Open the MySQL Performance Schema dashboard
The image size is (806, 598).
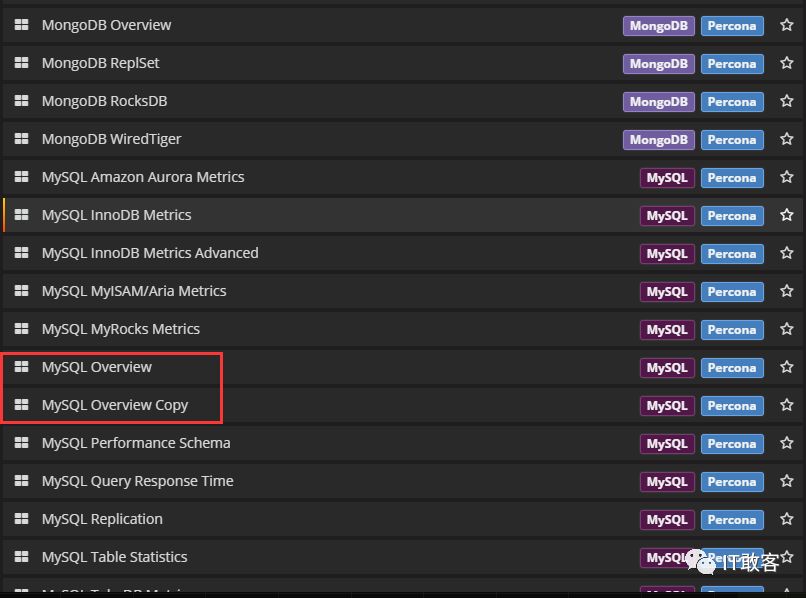[x=136, y=443]
